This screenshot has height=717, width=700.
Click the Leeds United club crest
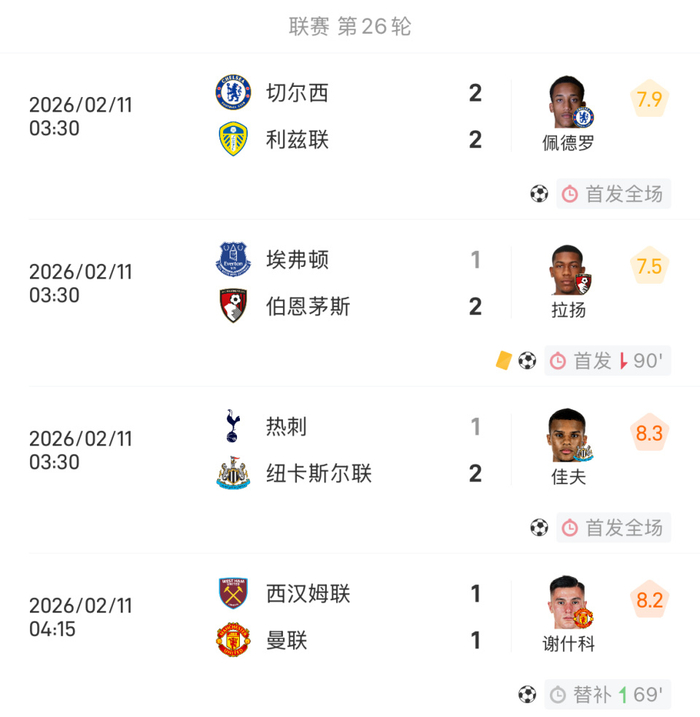coord(234,139)
